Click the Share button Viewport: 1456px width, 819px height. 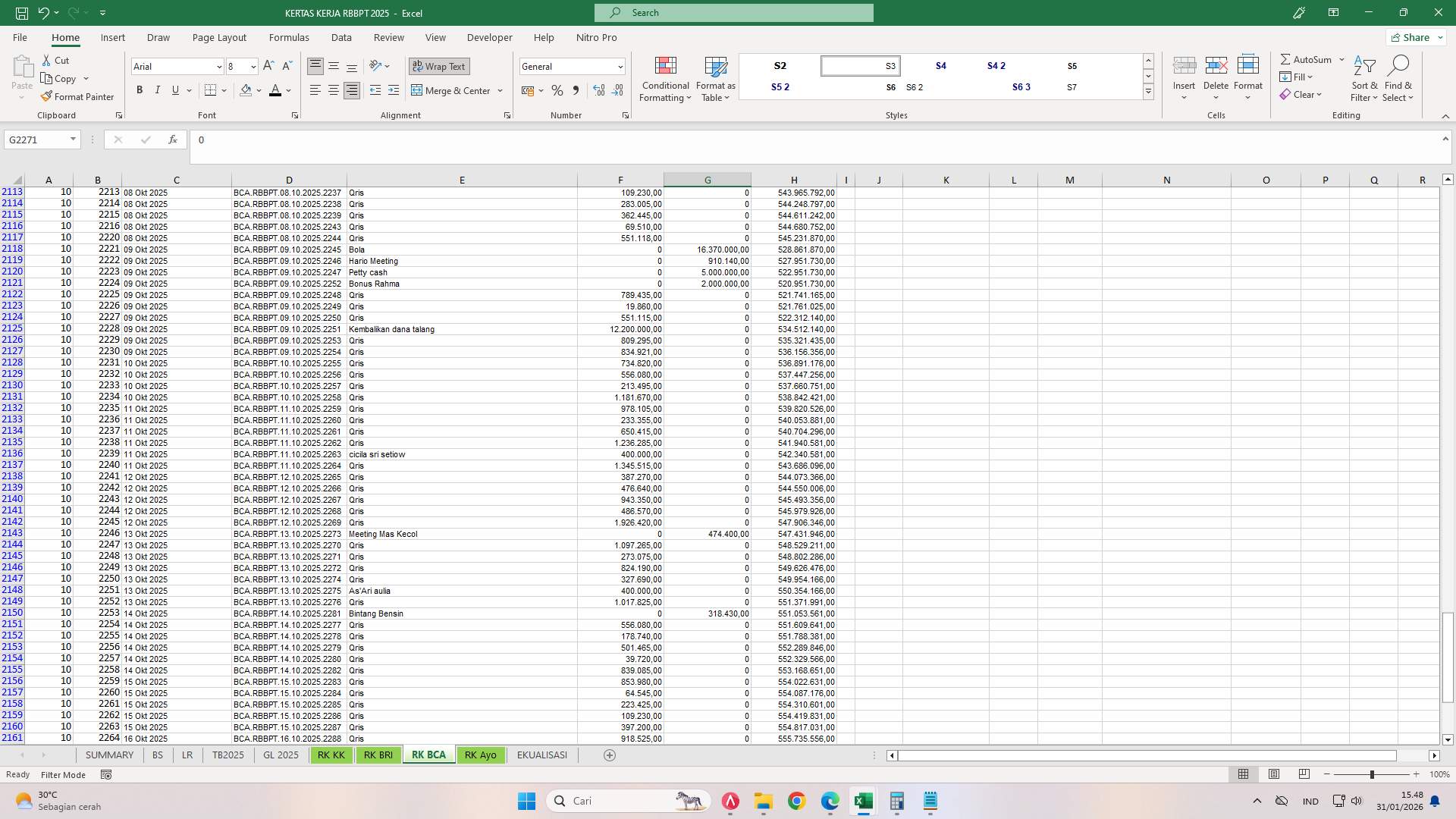click(1412, 37)
